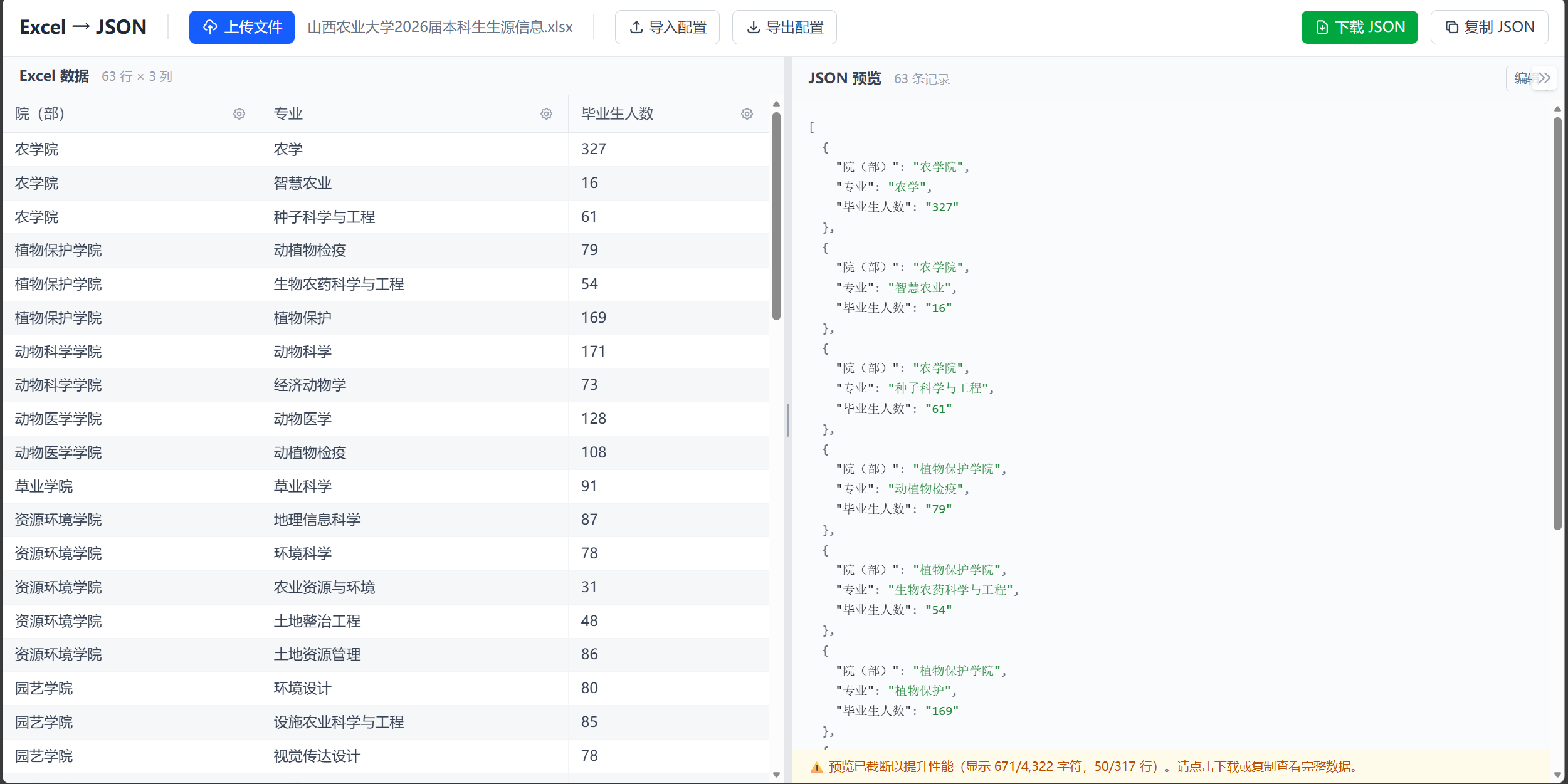Click JSON value "种子科学与工程" in preview
This screenshot has height=784, width=1568.
938,388
